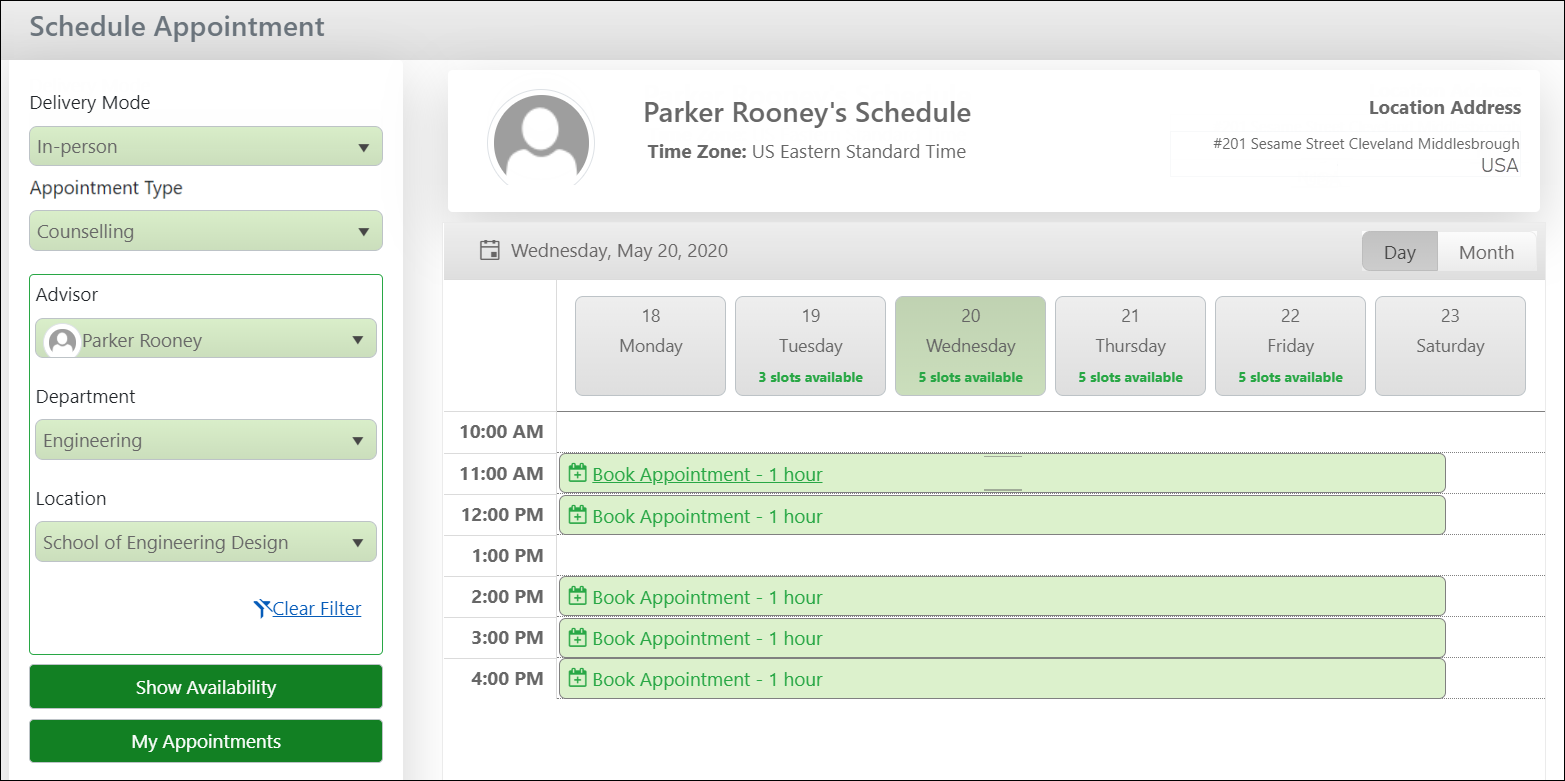Click the calendar-plus icon in the 12:00 PM slot
1565x781 pixels.
(577, 515)
